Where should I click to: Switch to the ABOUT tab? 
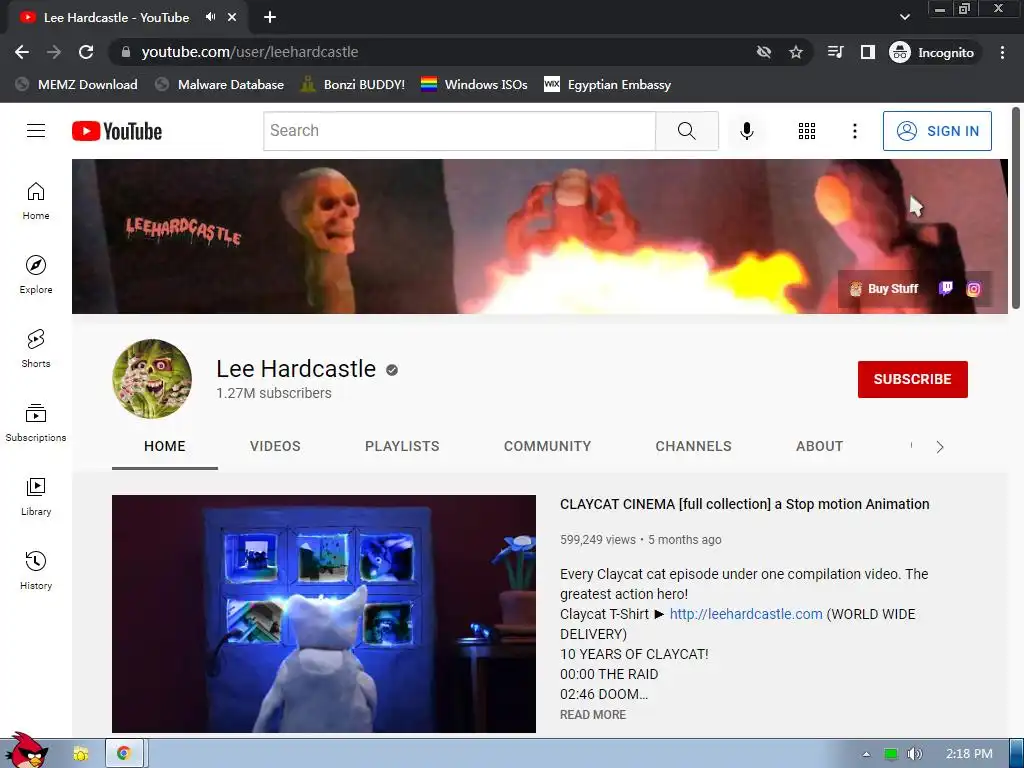click(x=820, y=446)
